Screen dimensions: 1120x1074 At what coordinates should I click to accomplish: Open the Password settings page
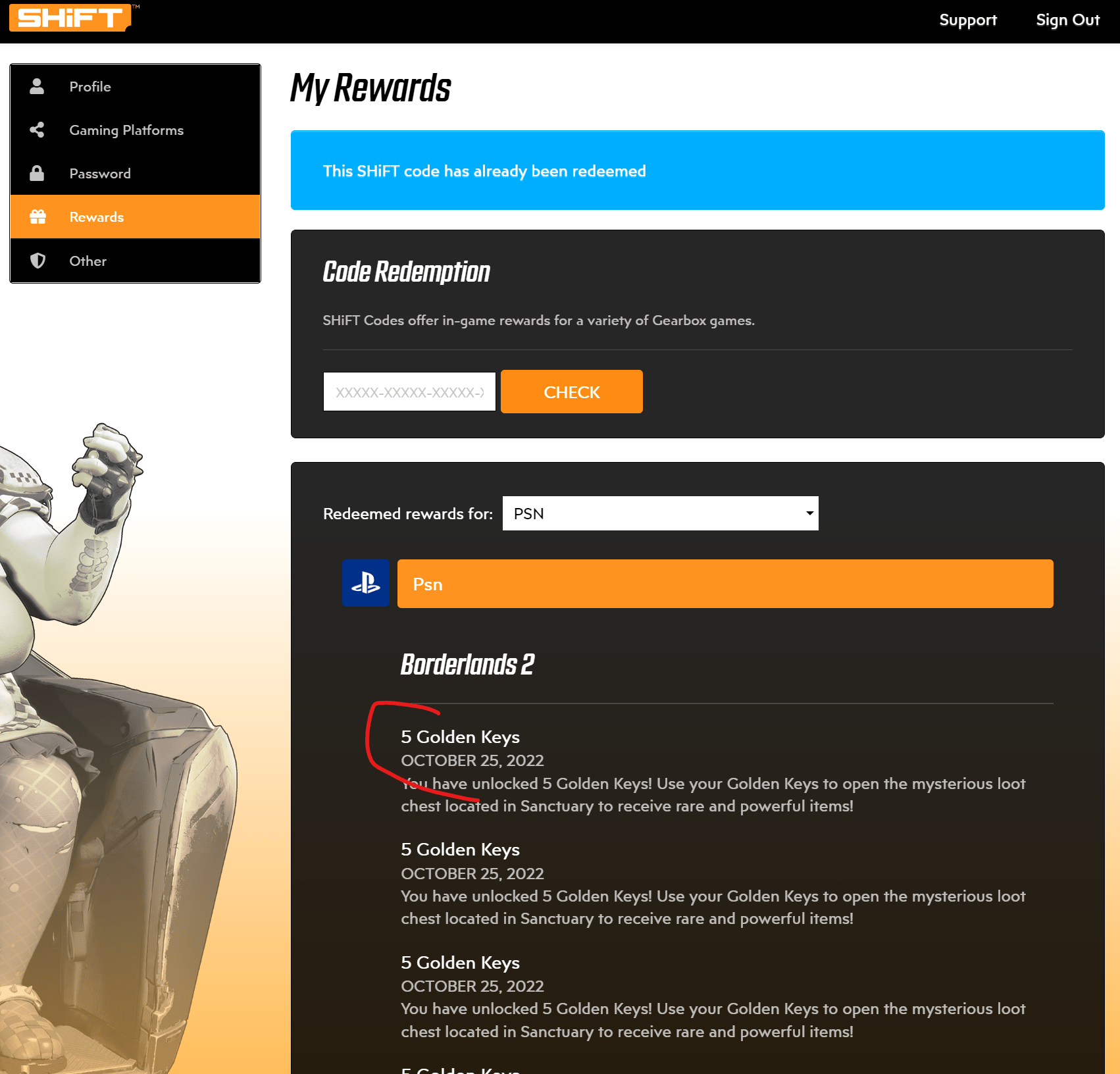click(136, 173)
